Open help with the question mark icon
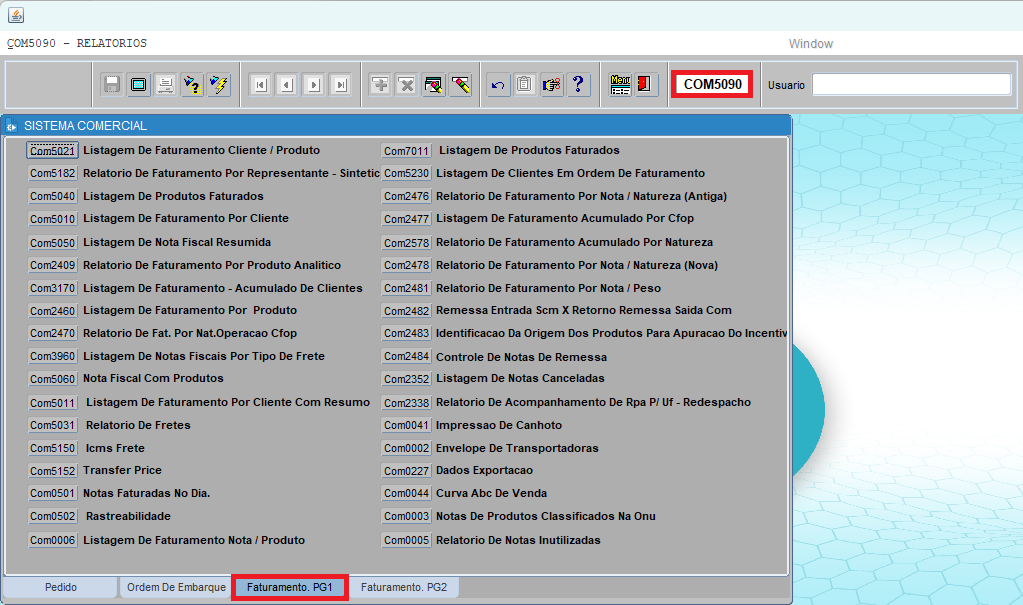 click(x=577, y=85)
